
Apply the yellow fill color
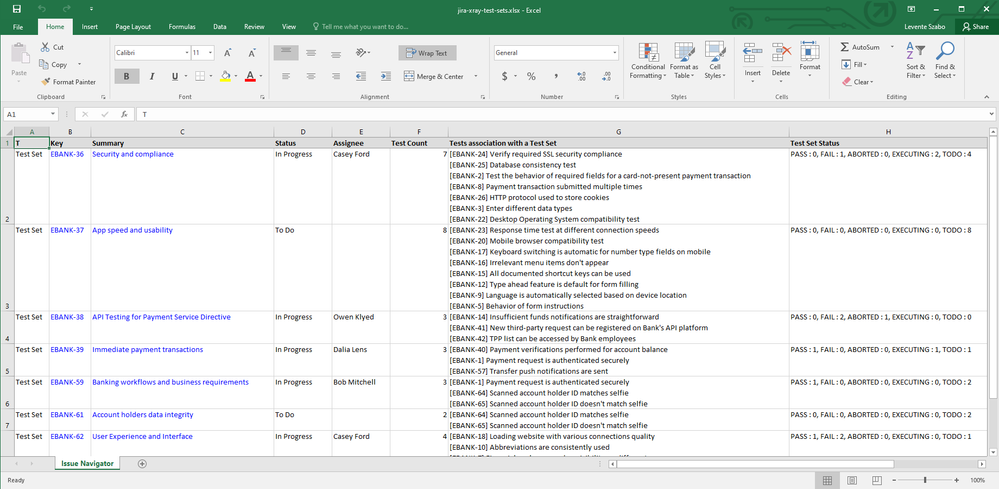(225, 76)
